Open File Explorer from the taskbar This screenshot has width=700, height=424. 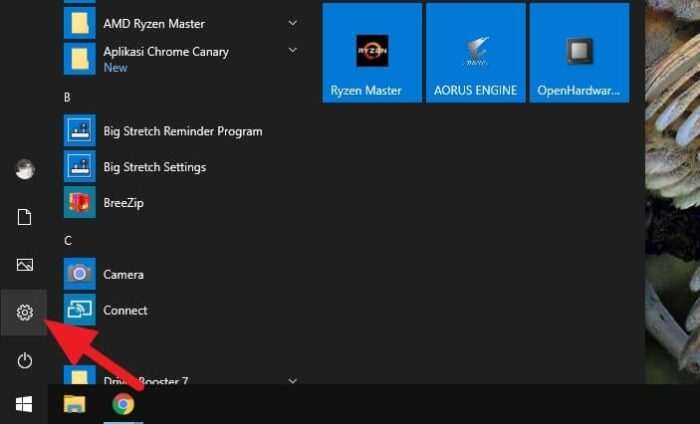(75, 404)
